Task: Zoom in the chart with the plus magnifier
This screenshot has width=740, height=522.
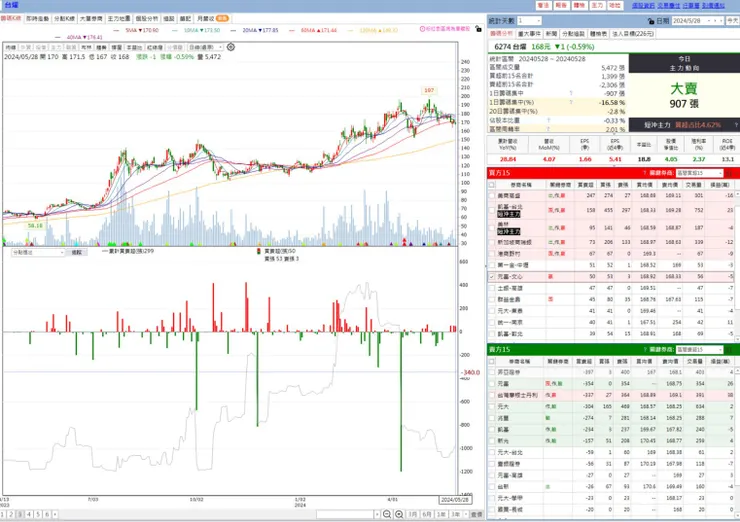Action: pos(399,514)
